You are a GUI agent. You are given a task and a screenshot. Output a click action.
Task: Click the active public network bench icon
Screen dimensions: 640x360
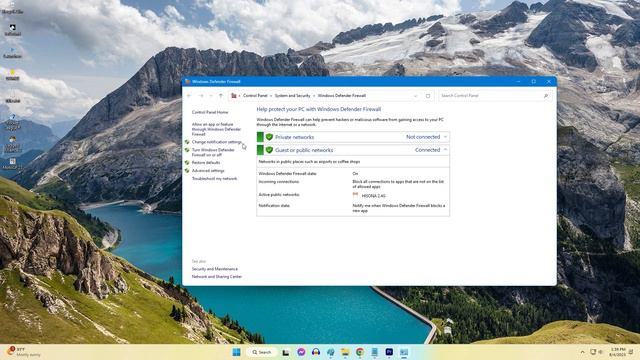click(355, 195)
